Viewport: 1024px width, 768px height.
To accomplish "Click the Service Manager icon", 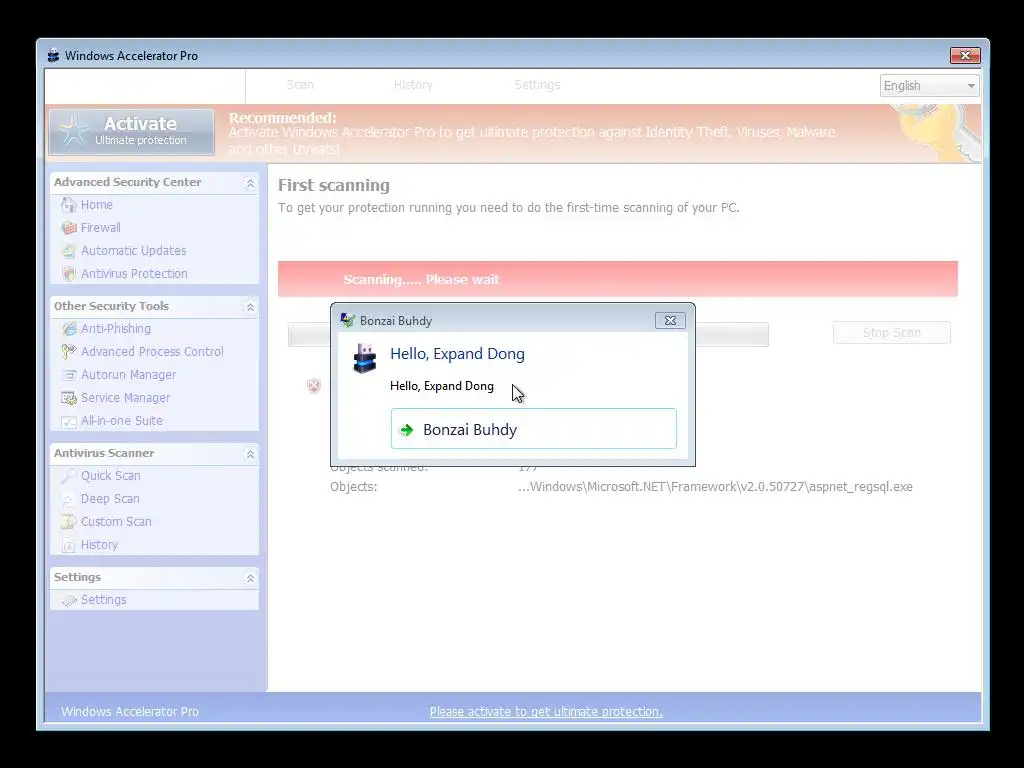I will (x=69, y=398).
